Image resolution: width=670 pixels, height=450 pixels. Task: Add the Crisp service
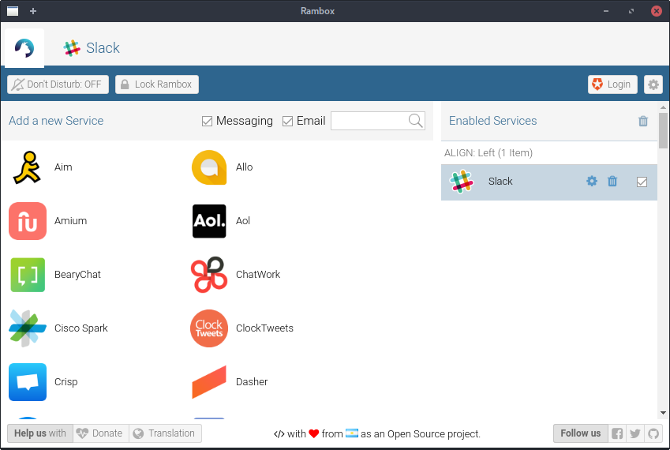coord(28,382)
